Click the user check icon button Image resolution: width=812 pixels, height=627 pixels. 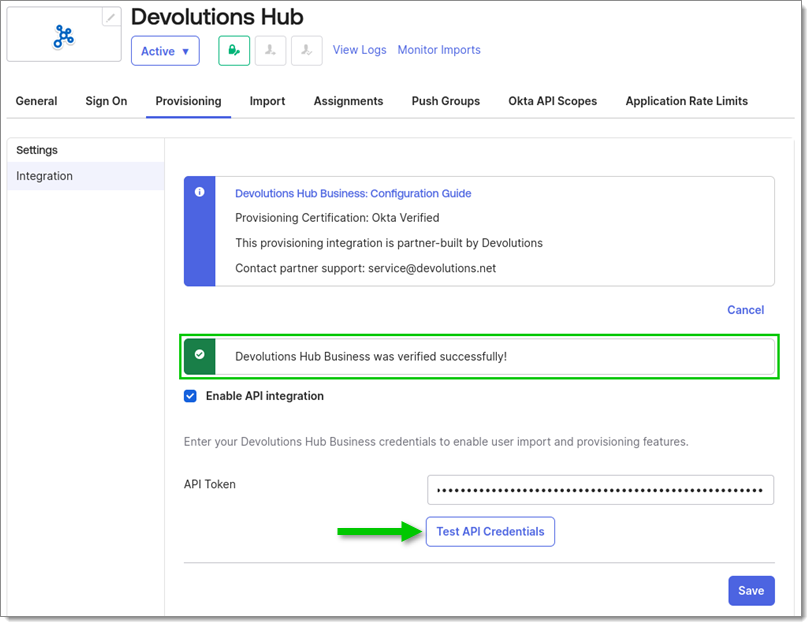pos(307,51)
